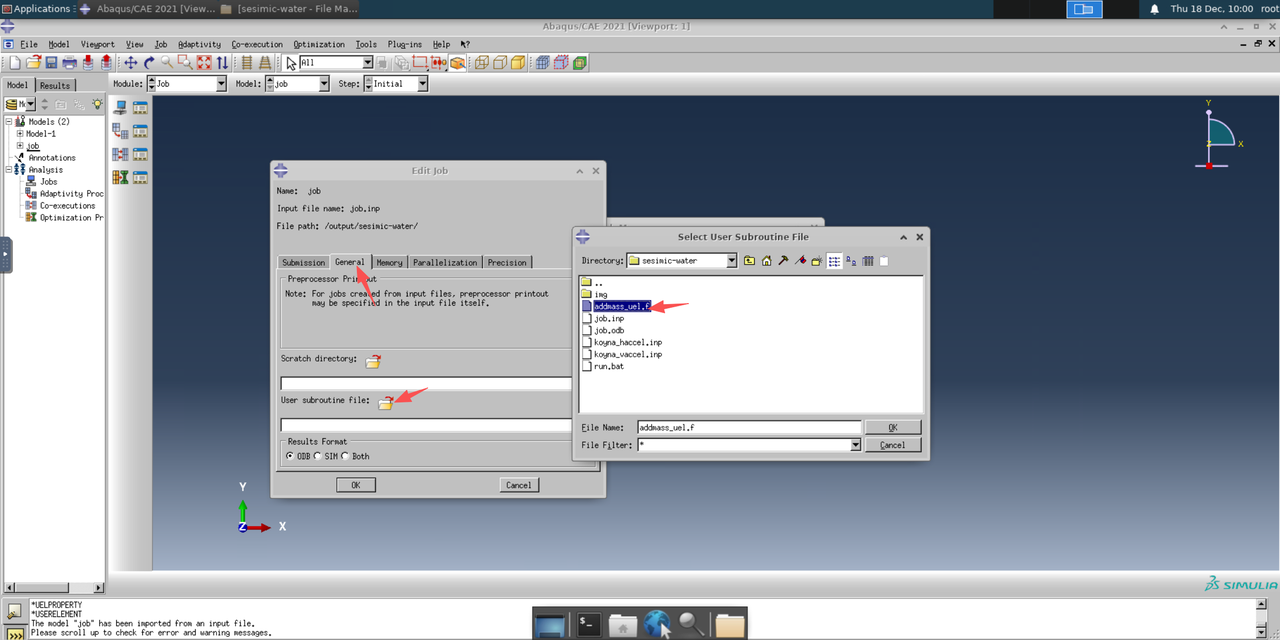Save the model database with the floppy icon

pos(51,63)
